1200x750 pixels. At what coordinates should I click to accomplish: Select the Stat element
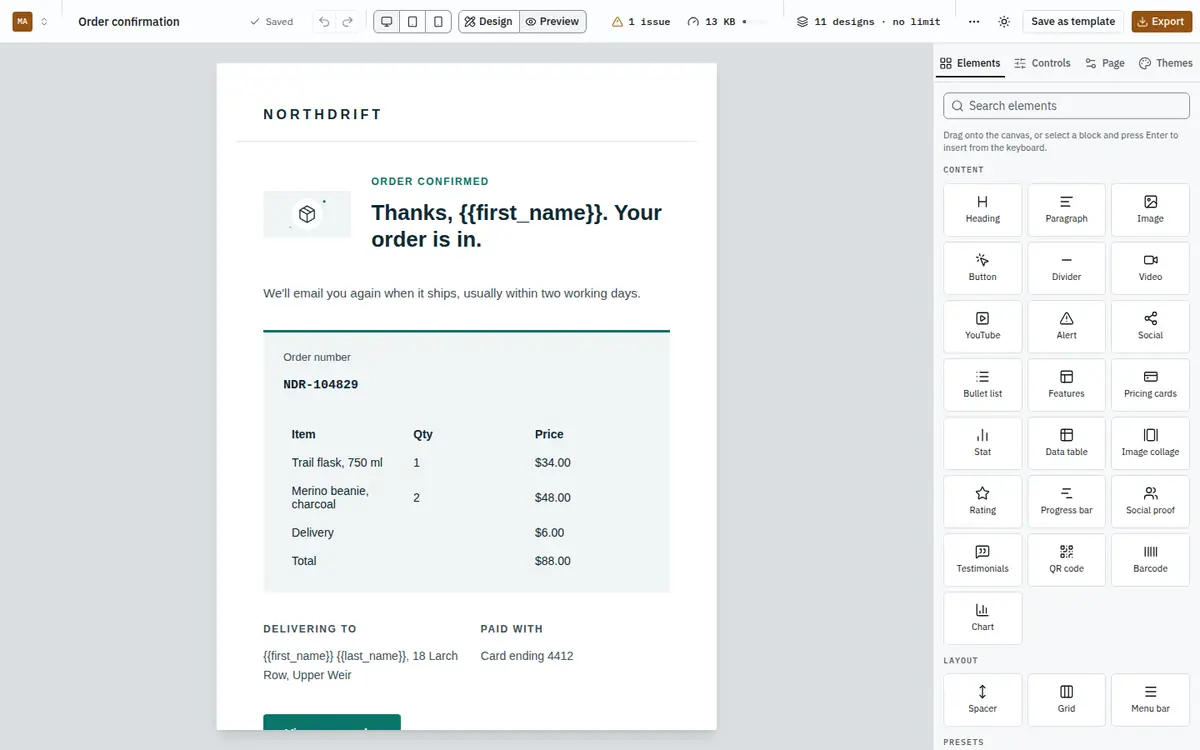coord(983,443)
